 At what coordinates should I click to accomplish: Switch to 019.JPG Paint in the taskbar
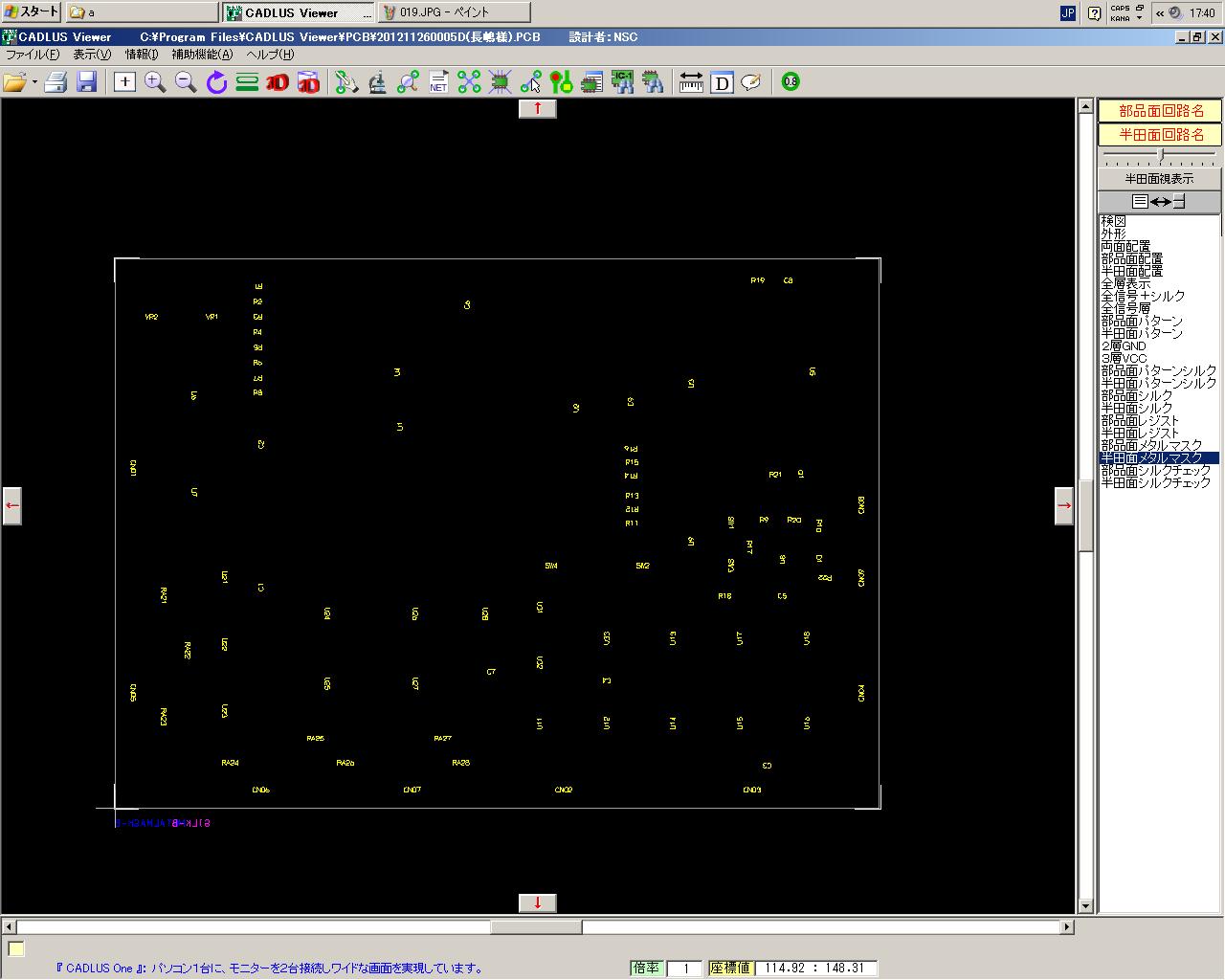point(454,12)
